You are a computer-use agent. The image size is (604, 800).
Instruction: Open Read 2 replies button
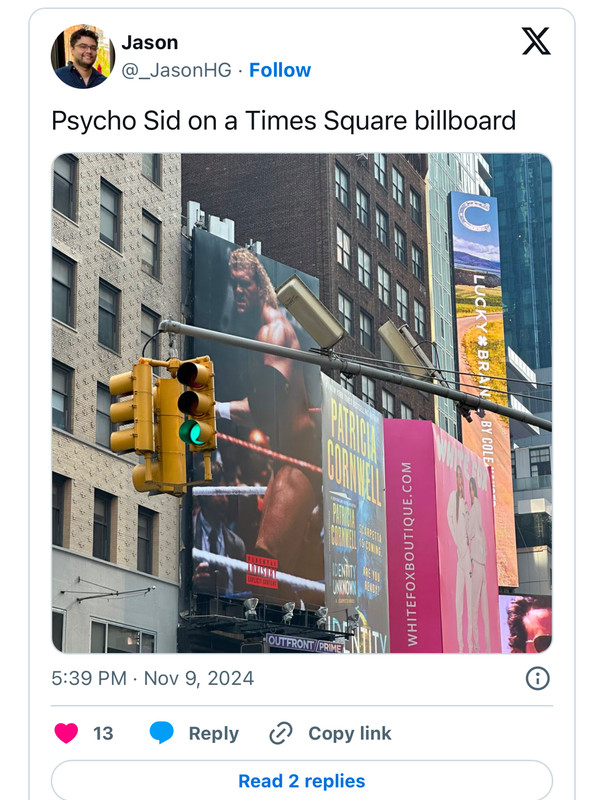302,781
